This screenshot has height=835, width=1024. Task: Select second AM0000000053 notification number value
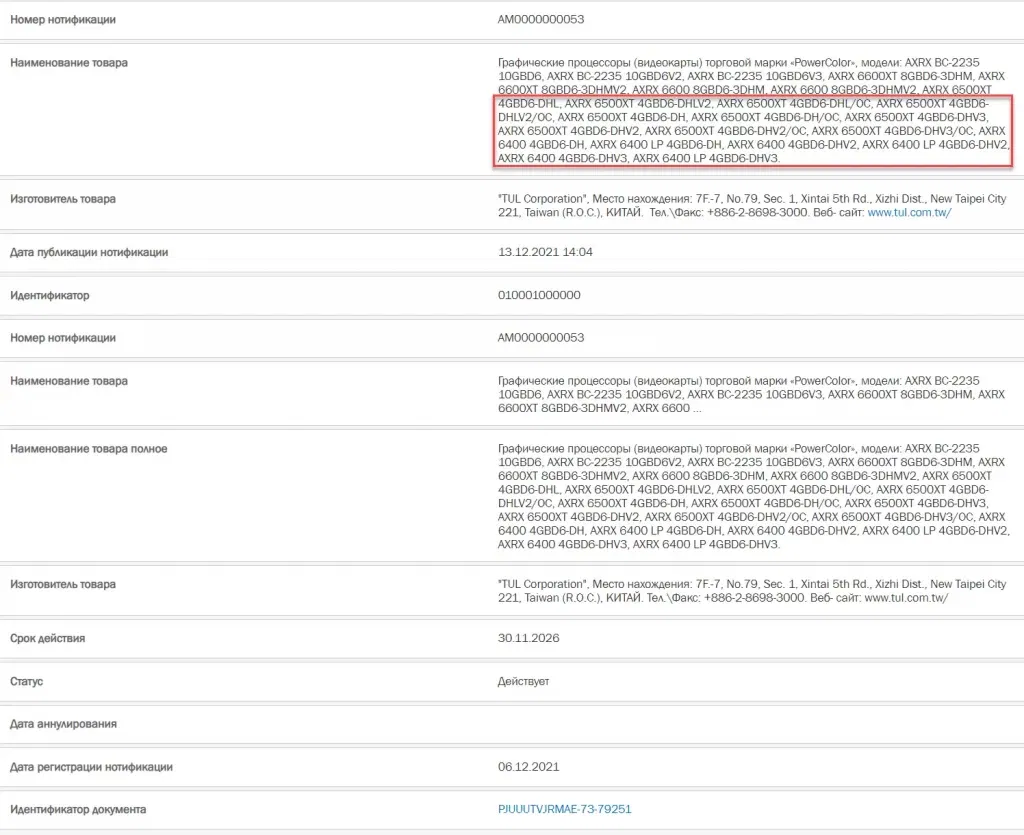541,338
